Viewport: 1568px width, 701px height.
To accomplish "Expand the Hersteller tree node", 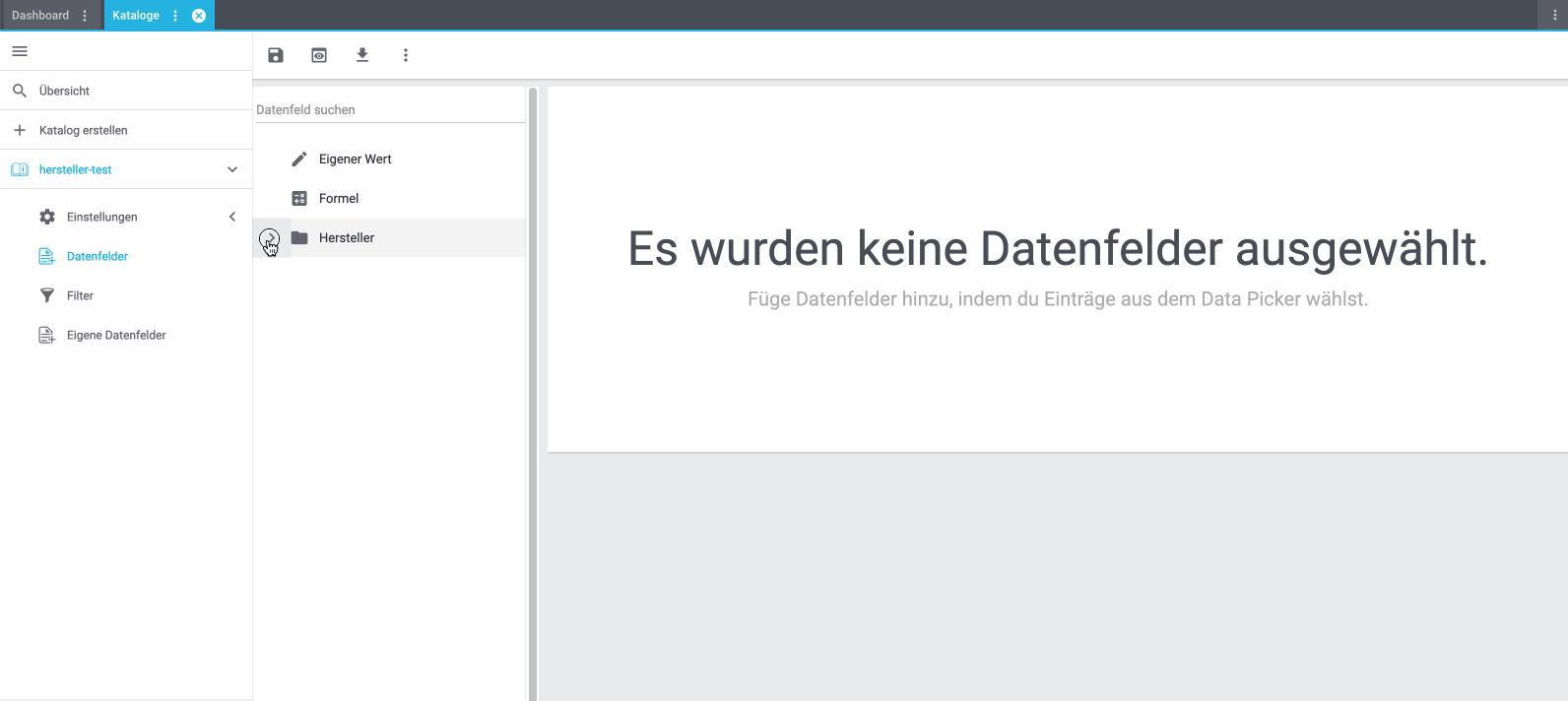I will [269, 238].
